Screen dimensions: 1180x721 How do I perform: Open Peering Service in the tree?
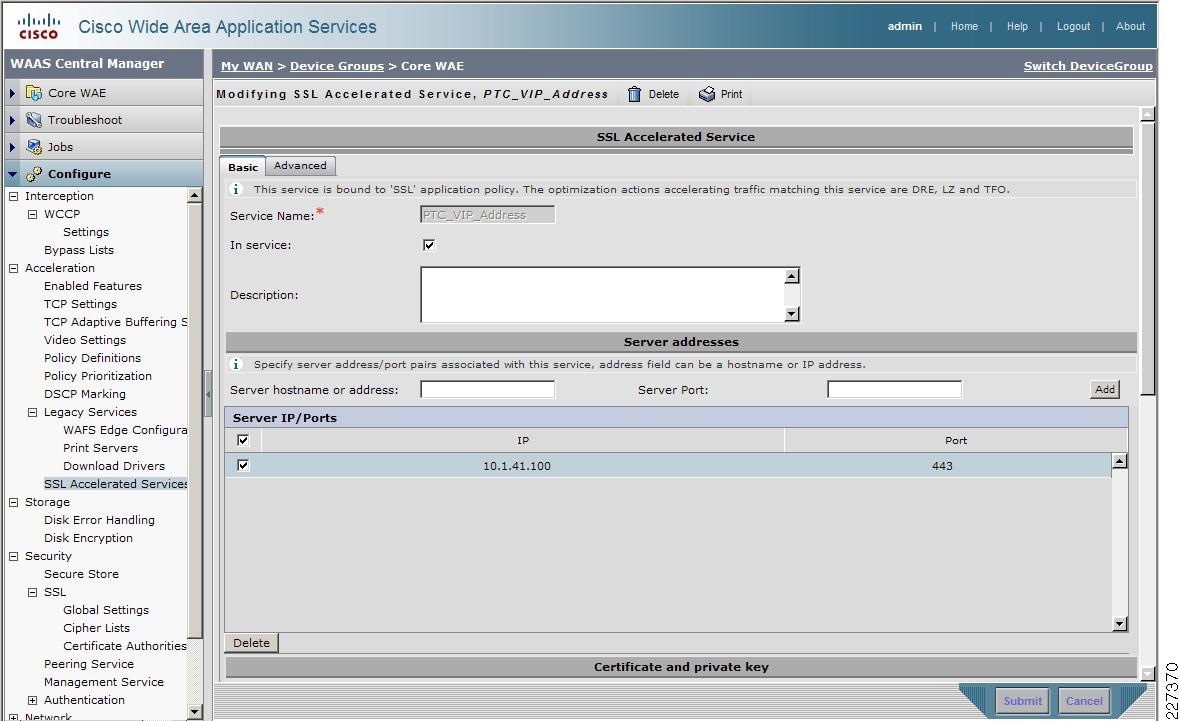89,664
